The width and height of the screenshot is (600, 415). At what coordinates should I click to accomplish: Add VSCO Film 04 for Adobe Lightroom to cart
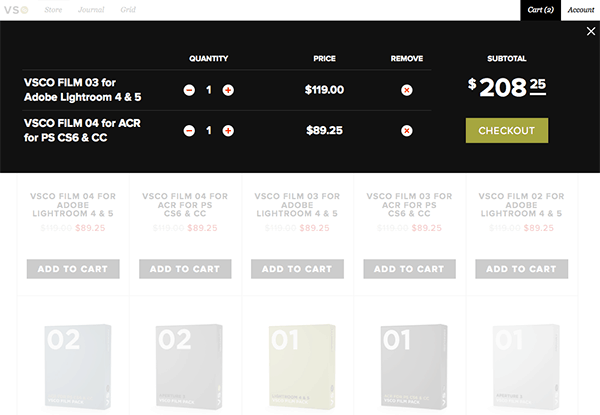[73, 269]
